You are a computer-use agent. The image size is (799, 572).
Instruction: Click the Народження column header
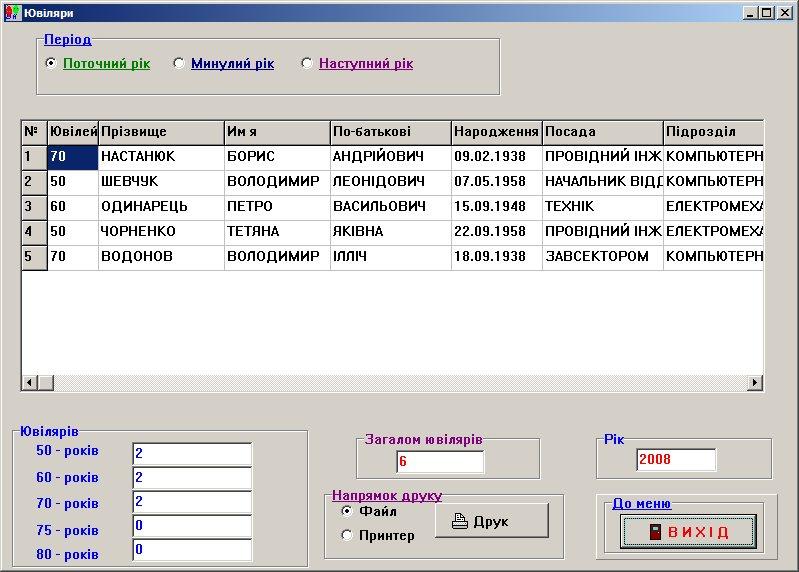497,132
